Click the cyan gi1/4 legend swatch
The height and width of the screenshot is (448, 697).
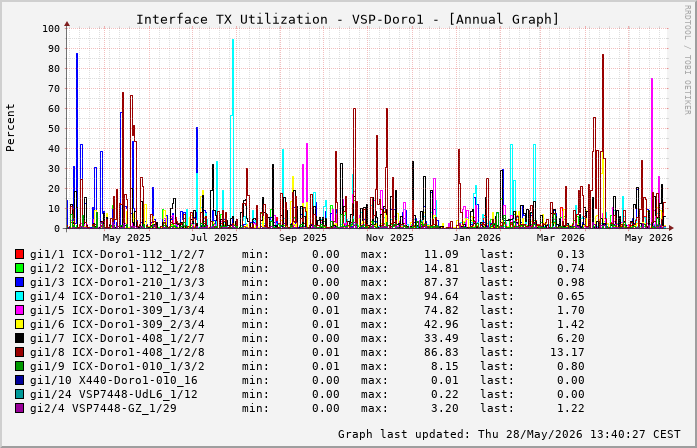coord(19,296)
